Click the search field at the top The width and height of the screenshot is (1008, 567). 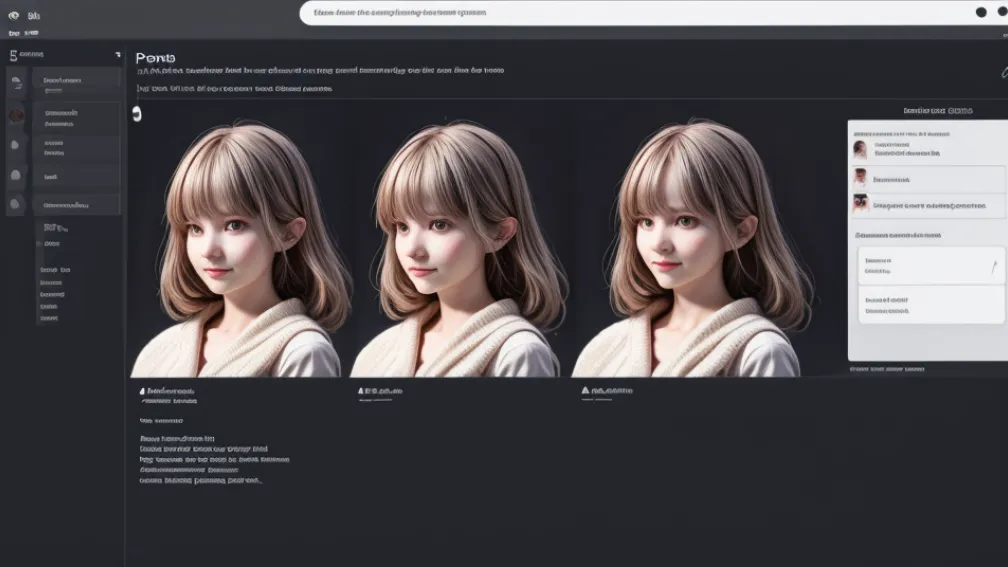pos(630,13)
